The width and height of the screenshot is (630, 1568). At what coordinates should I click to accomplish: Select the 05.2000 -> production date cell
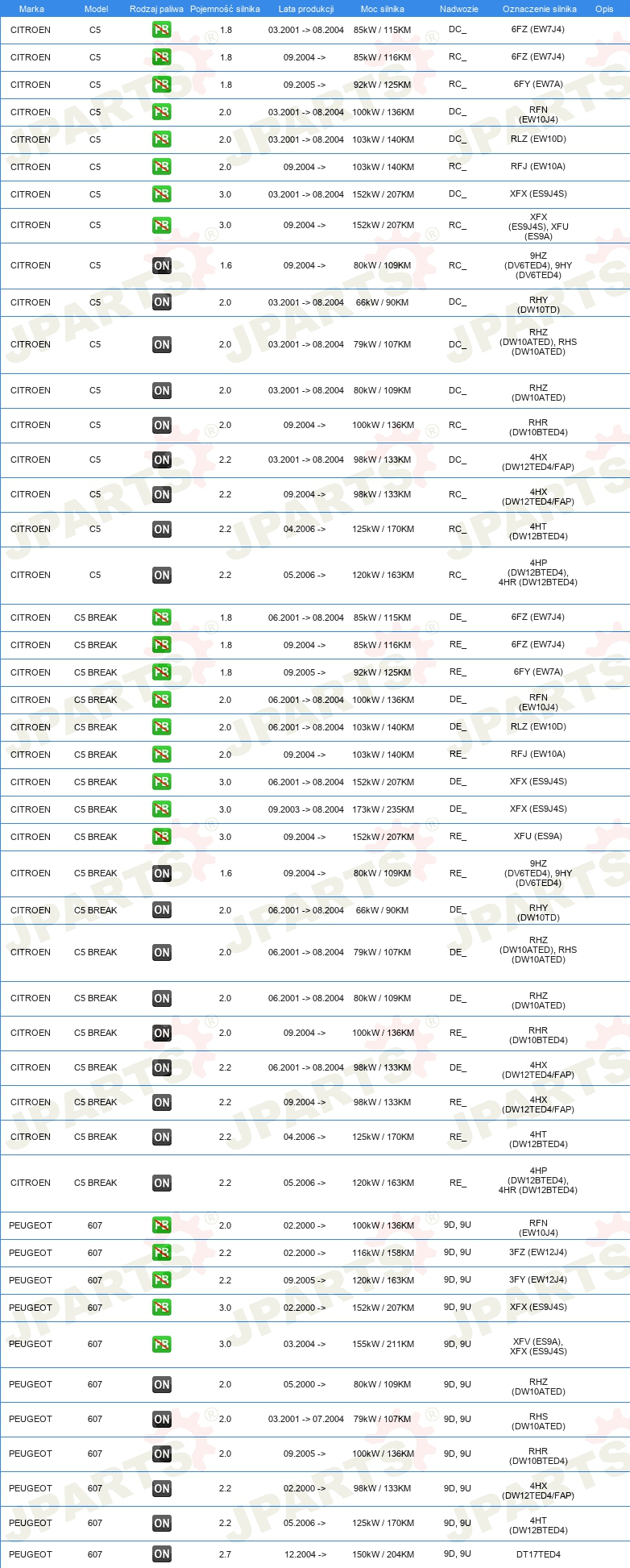coord(305,1384)
